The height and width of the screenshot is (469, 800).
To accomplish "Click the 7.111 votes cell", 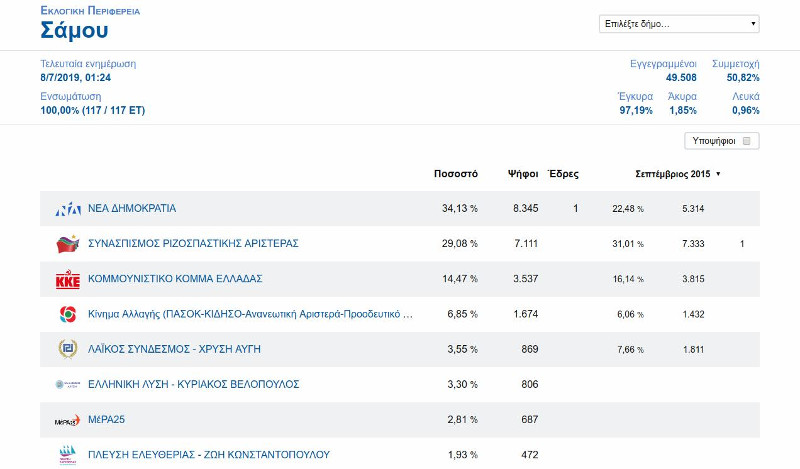I will pos(526,243).
